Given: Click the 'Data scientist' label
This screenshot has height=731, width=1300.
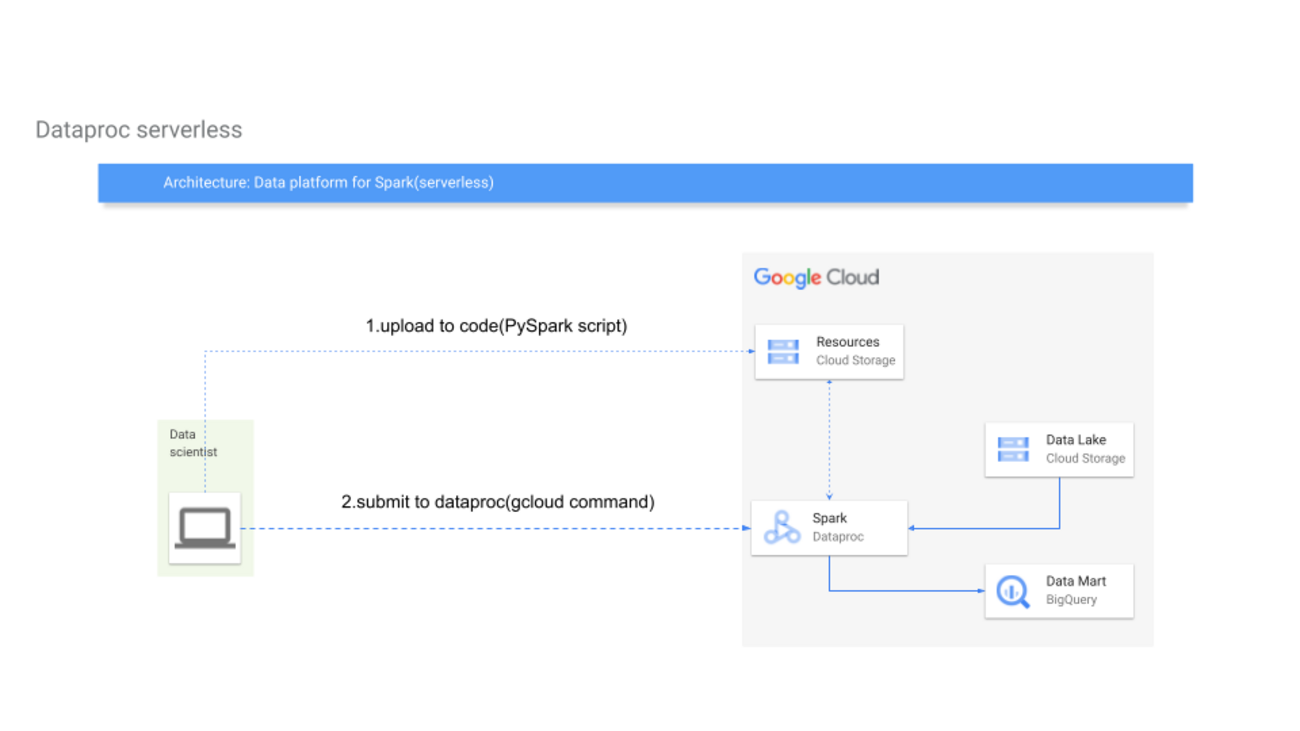Looking at the screenshot, I should [193, 443].
